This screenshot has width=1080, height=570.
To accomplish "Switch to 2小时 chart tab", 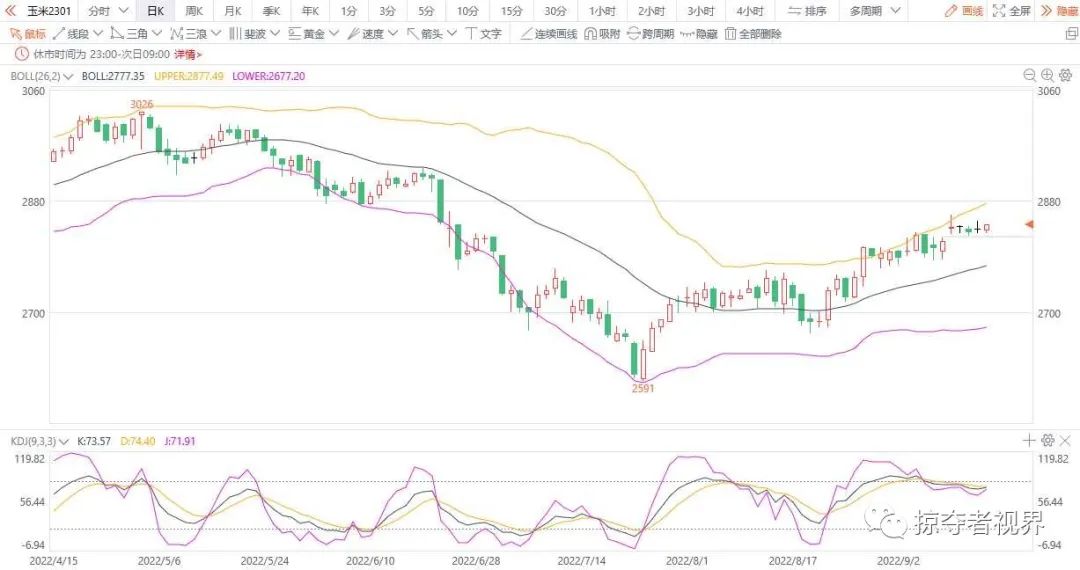I will click(x=651, y=11).
